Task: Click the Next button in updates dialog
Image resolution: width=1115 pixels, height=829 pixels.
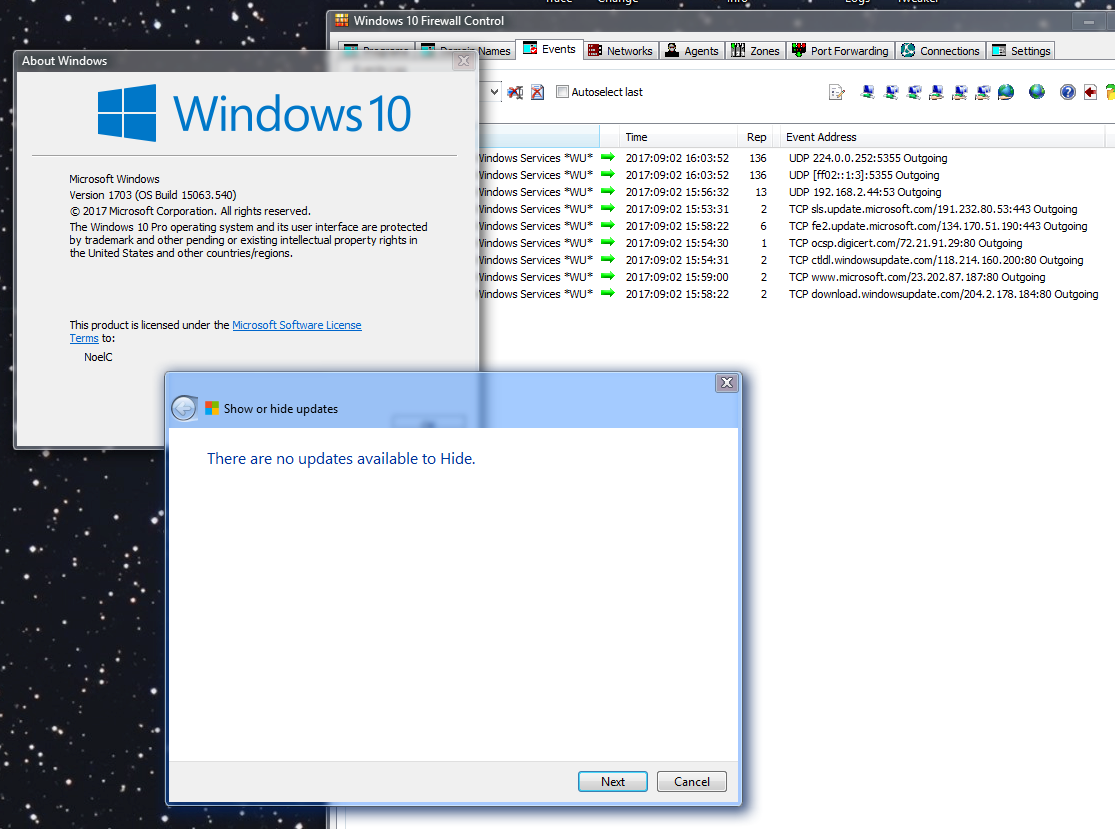Action: click(613, 781)
